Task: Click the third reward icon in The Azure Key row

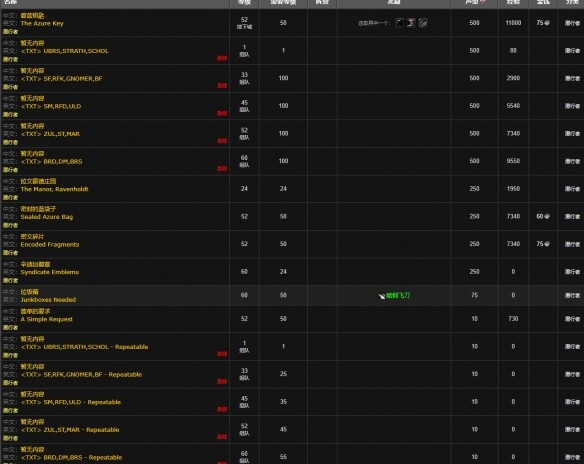Action: pyautogui.click(x=423, y=23)
